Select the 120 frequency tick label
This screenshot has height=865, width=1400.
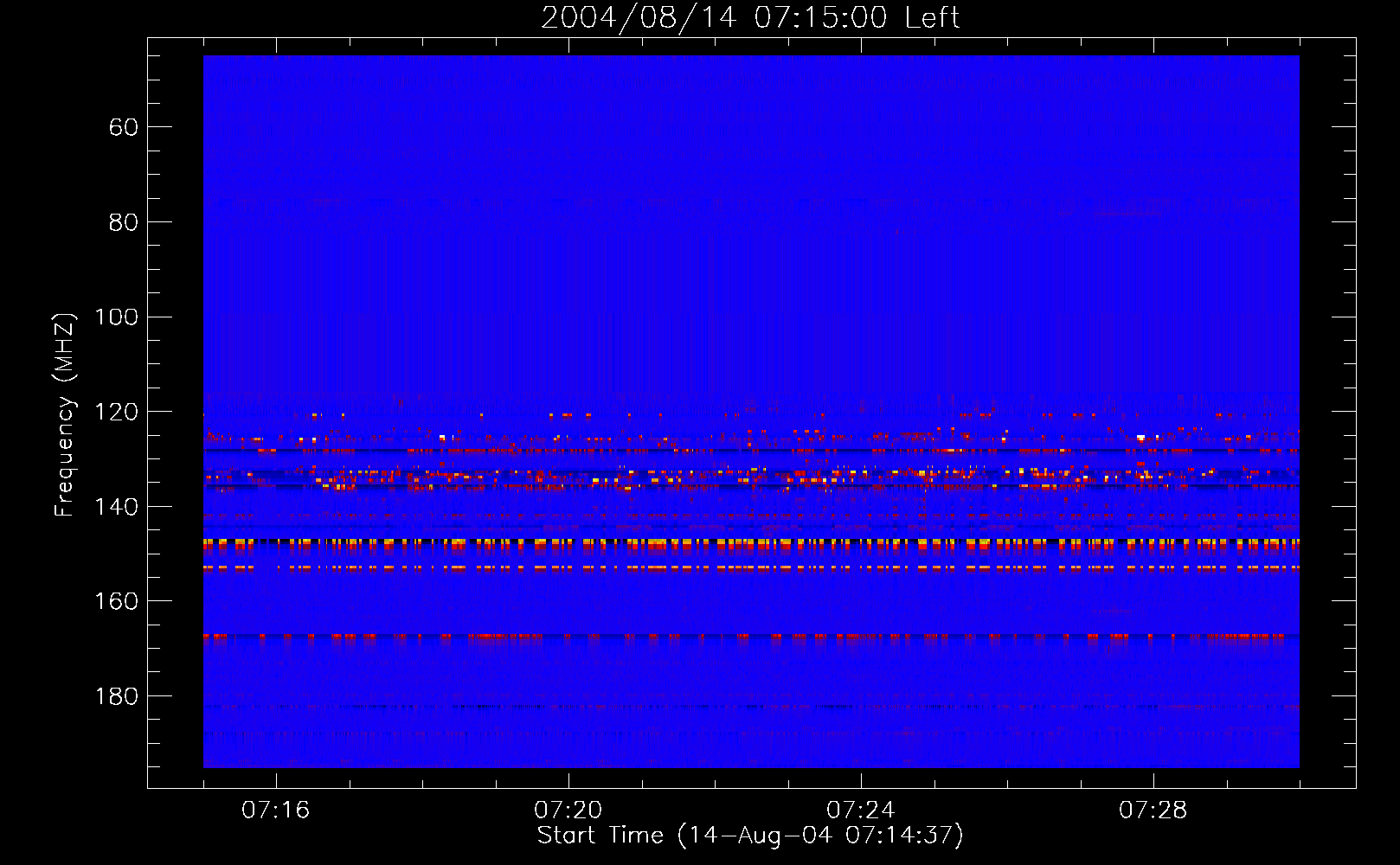click(x=116, y=412)
